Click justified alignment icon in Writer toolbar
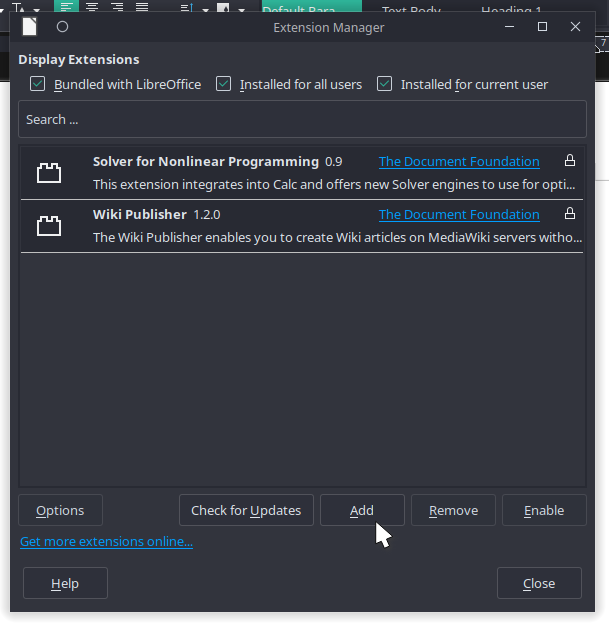This screenshot has height=624, width=609. [142, 6]
